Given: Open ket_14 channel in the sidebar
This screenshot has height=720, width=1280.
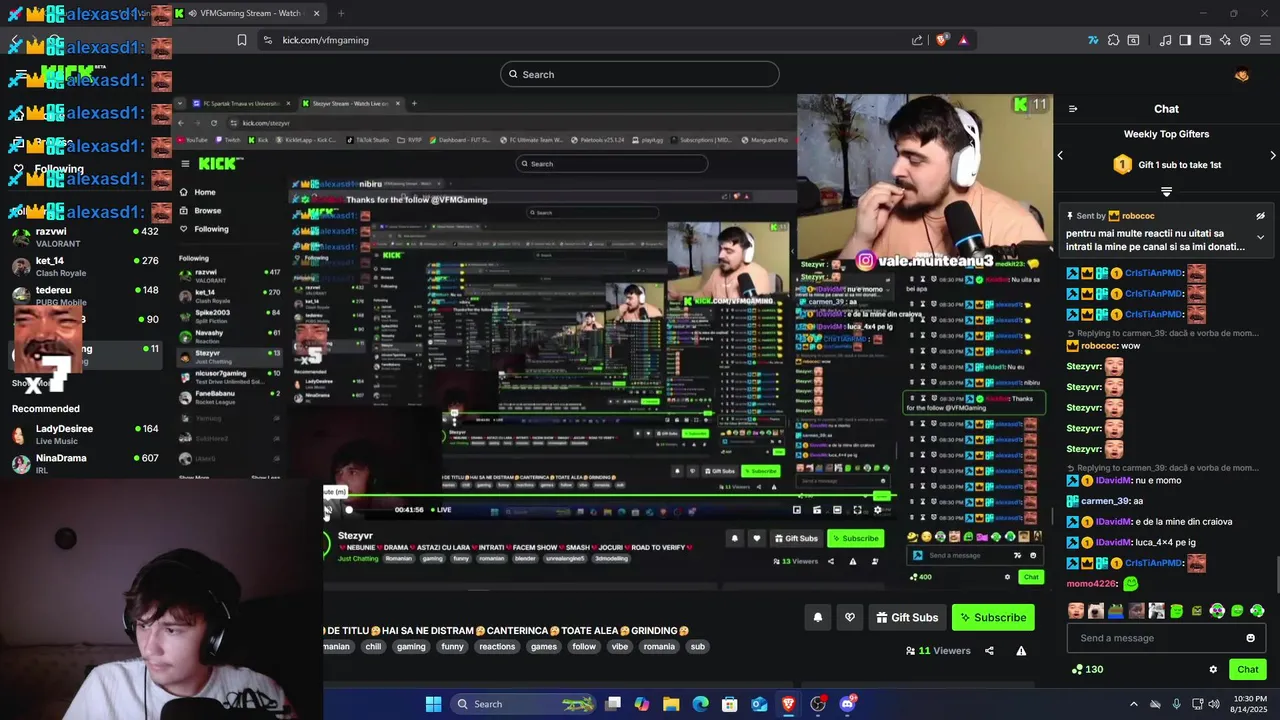Looking at the screenshot, I should point(85,265).
